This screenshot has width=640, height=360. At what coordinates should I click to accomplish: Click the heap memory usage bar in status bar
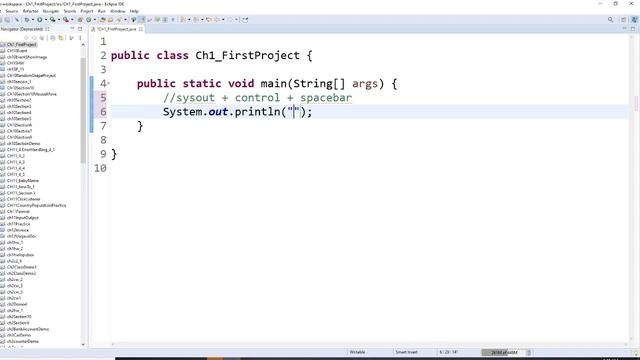[x=503, y=352]
